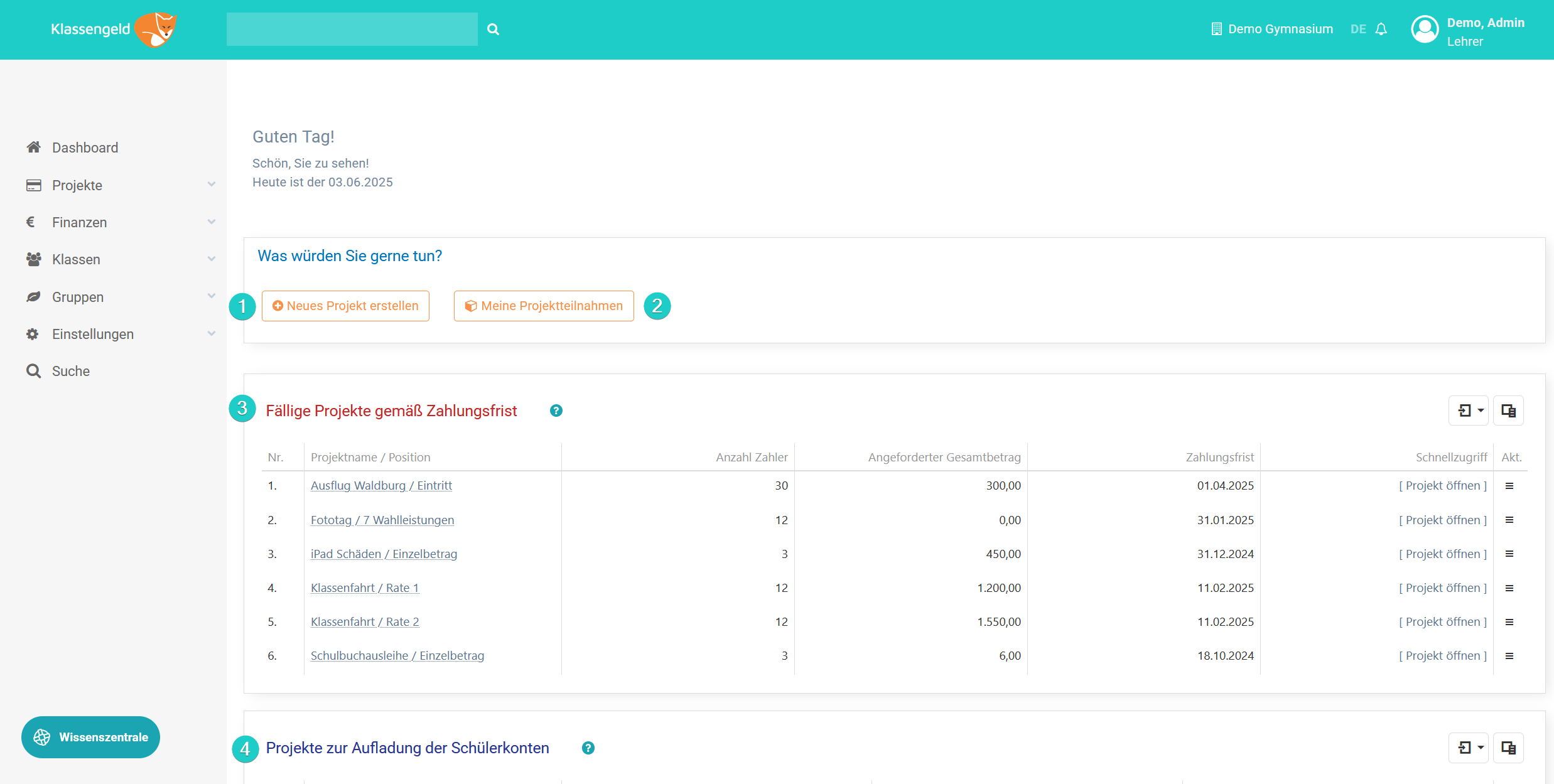
Task: Click the Projekte card icon in sidebar
Action: [34, 185]
